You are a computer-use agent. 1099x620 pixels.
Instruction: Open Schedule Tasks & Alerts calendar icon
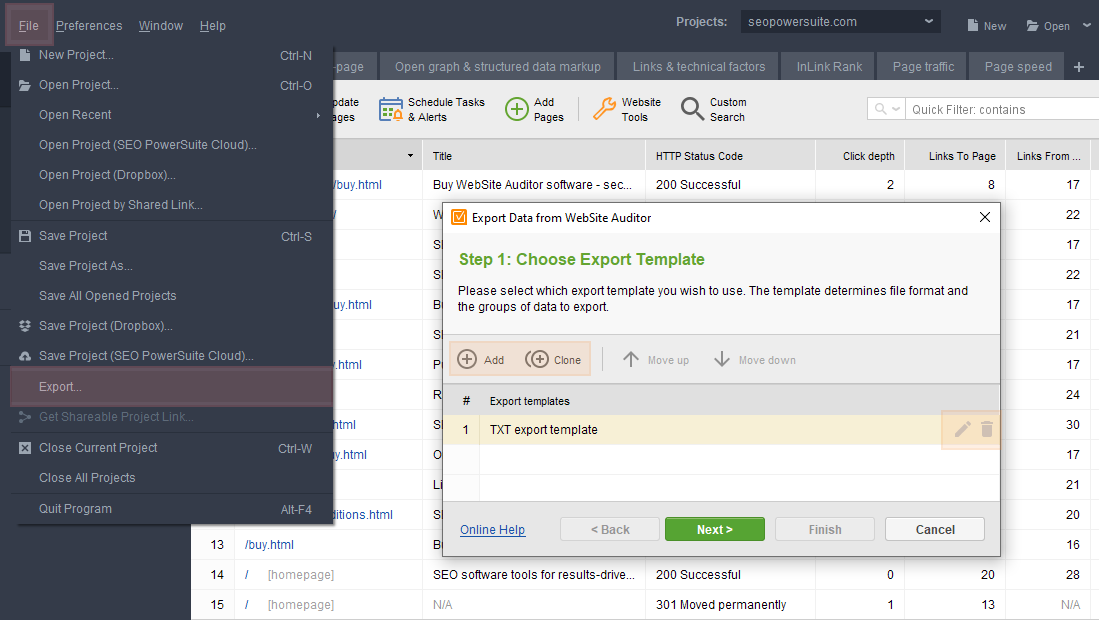click(x=390, y=109)
